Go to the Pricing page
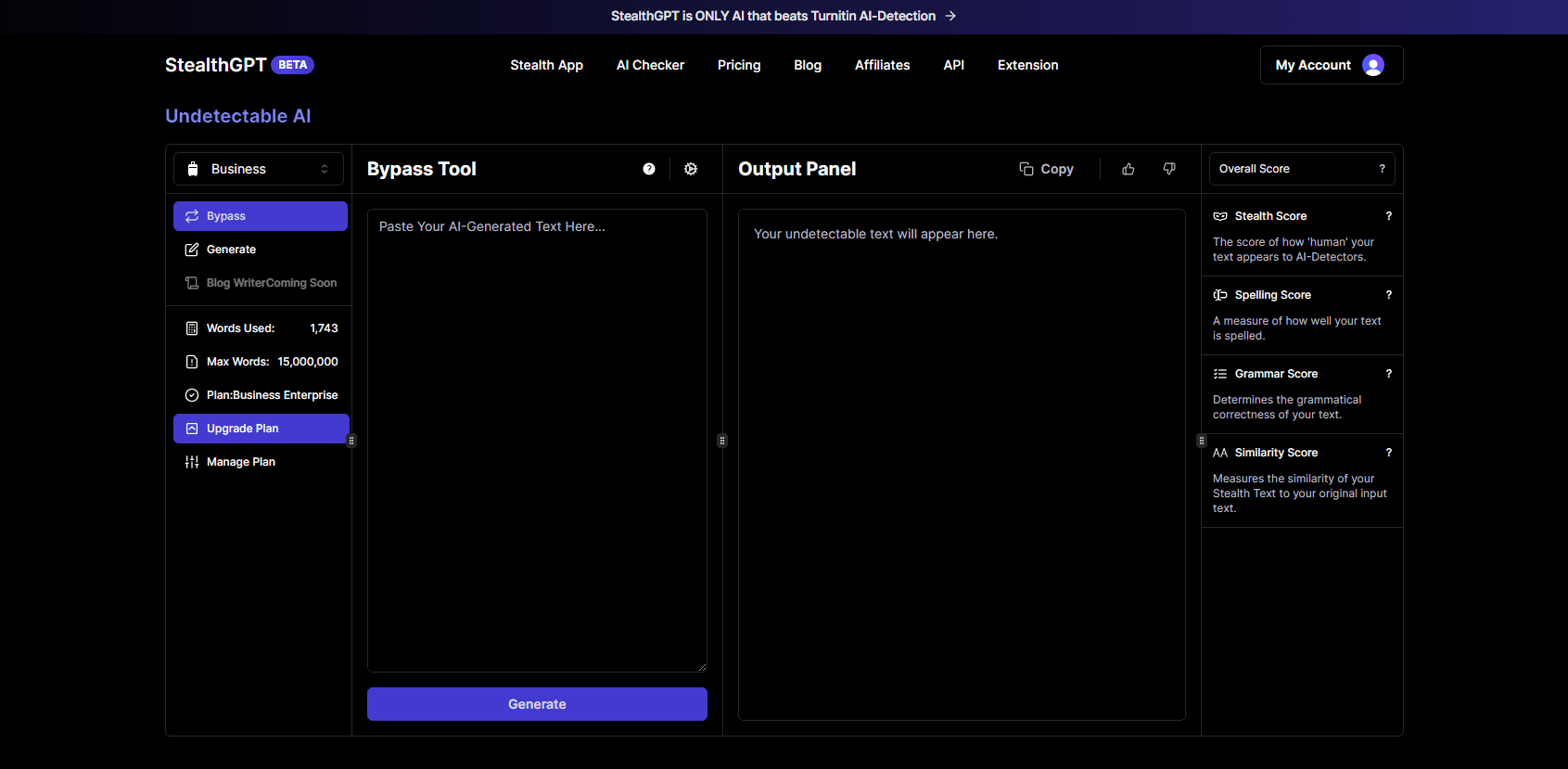This screenshot has height=769, width=1568. pos(739,65)
